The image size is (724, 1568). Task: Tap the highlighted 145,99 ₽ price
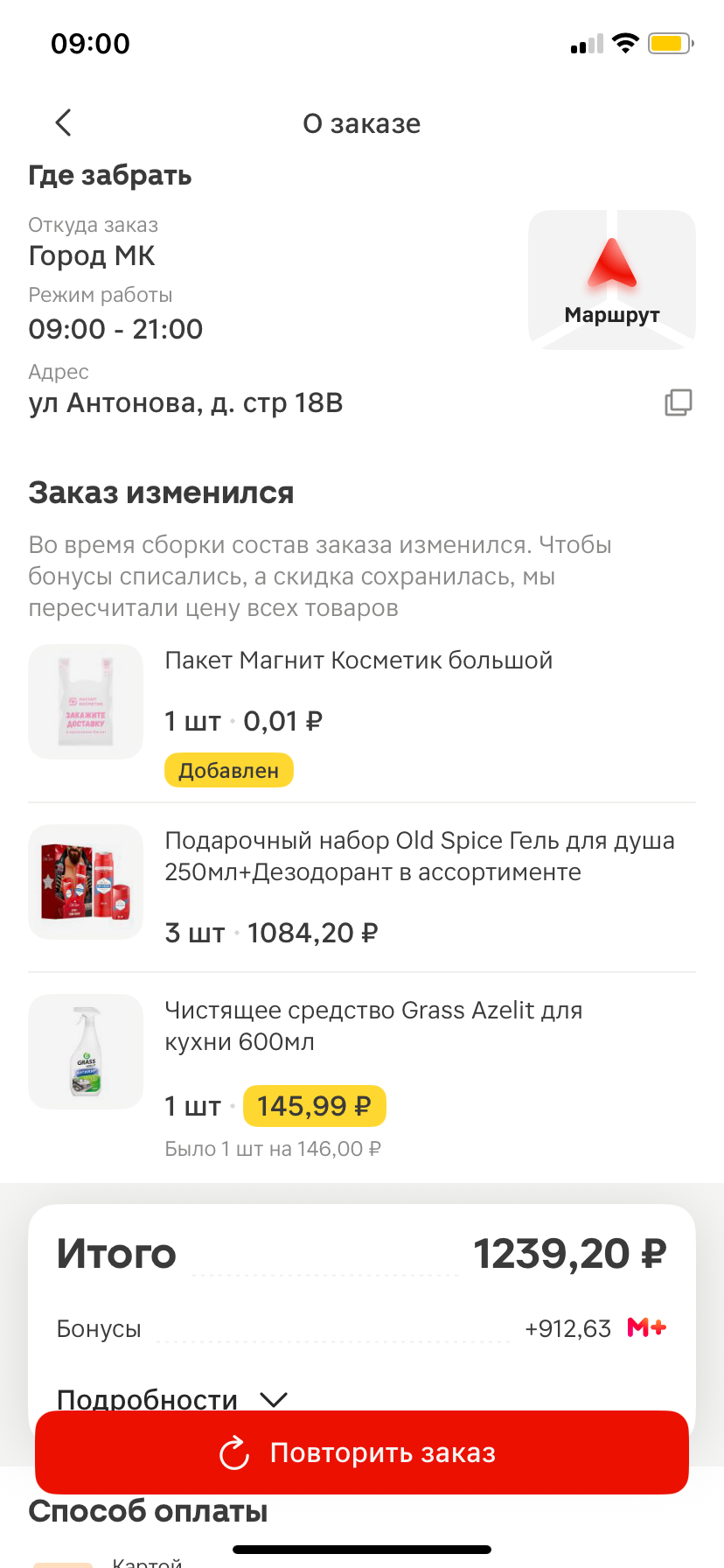pyautogui.click(x=314, y=1106)
